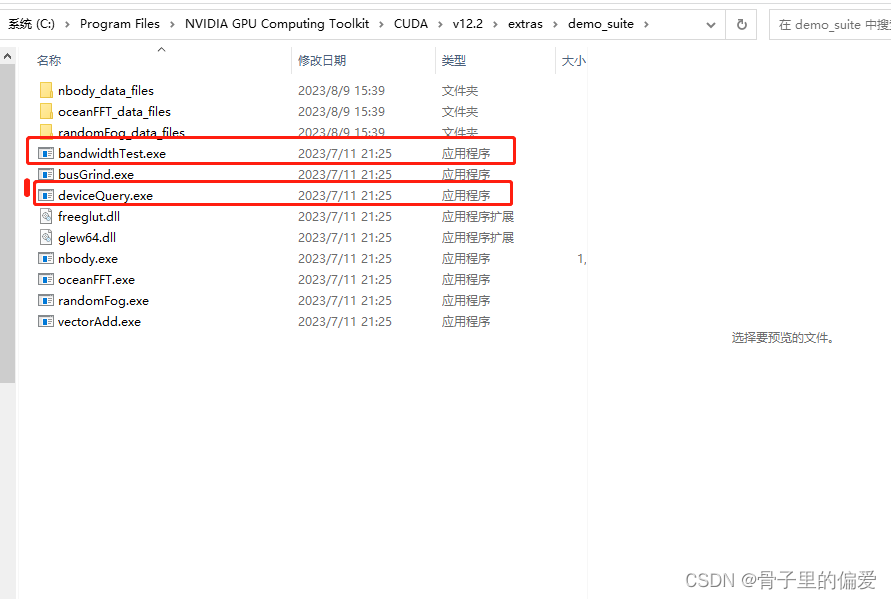Viewport: 891px width, 599px height.
Task: Click the 文件夹 type of nbody_data_files
Action: click(460, 91)
